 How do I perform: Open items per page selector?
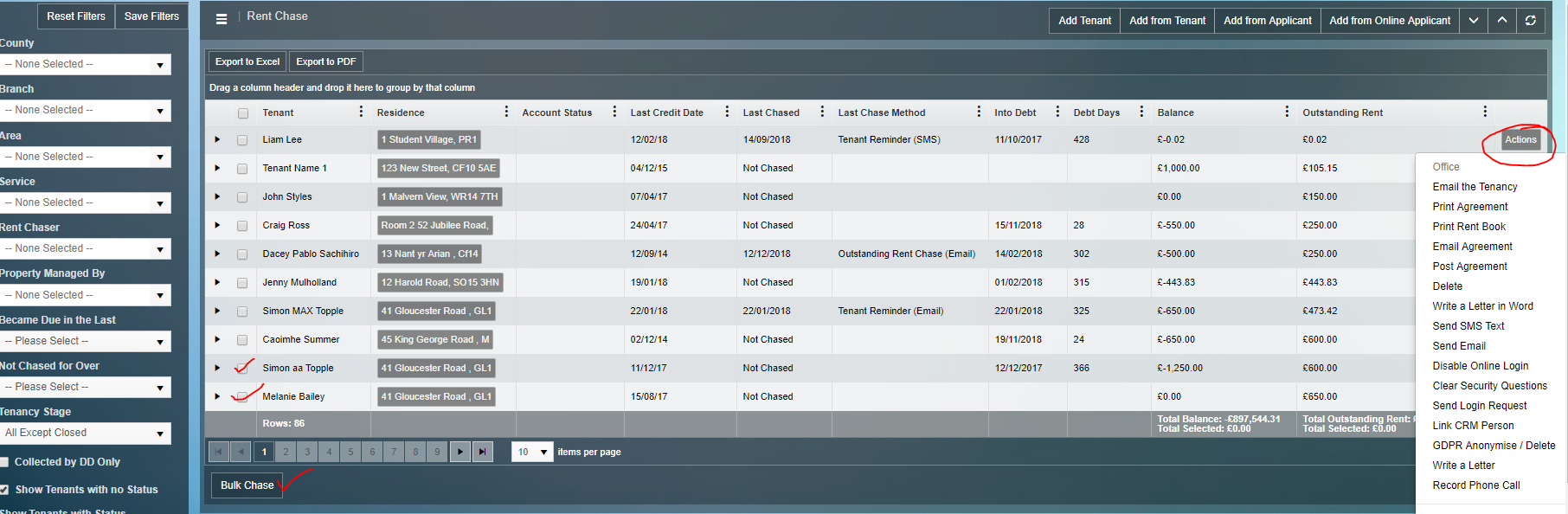coord(532,452)
